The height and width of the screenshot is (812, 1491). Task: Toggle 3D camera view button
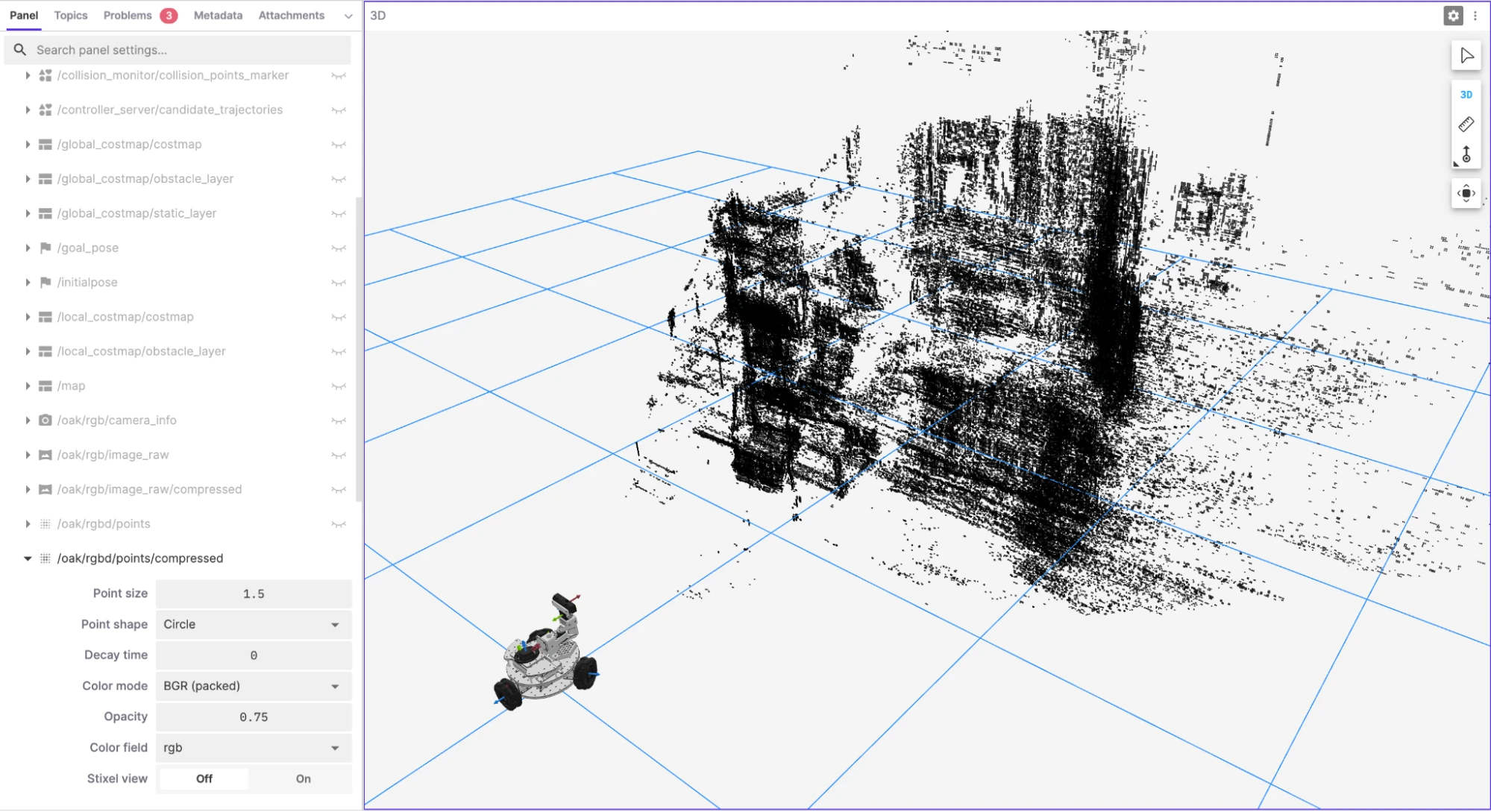coord(1466,95)
